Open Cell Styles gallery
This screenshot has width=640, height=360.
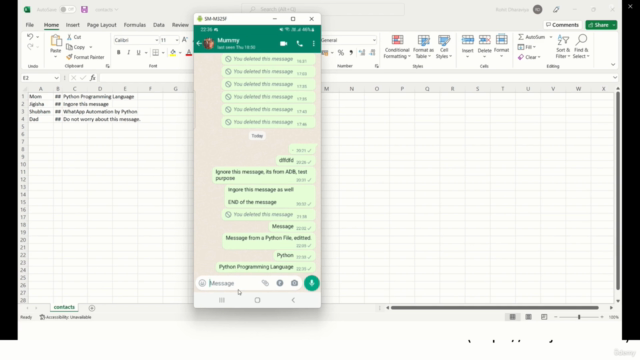coord(444,47)
